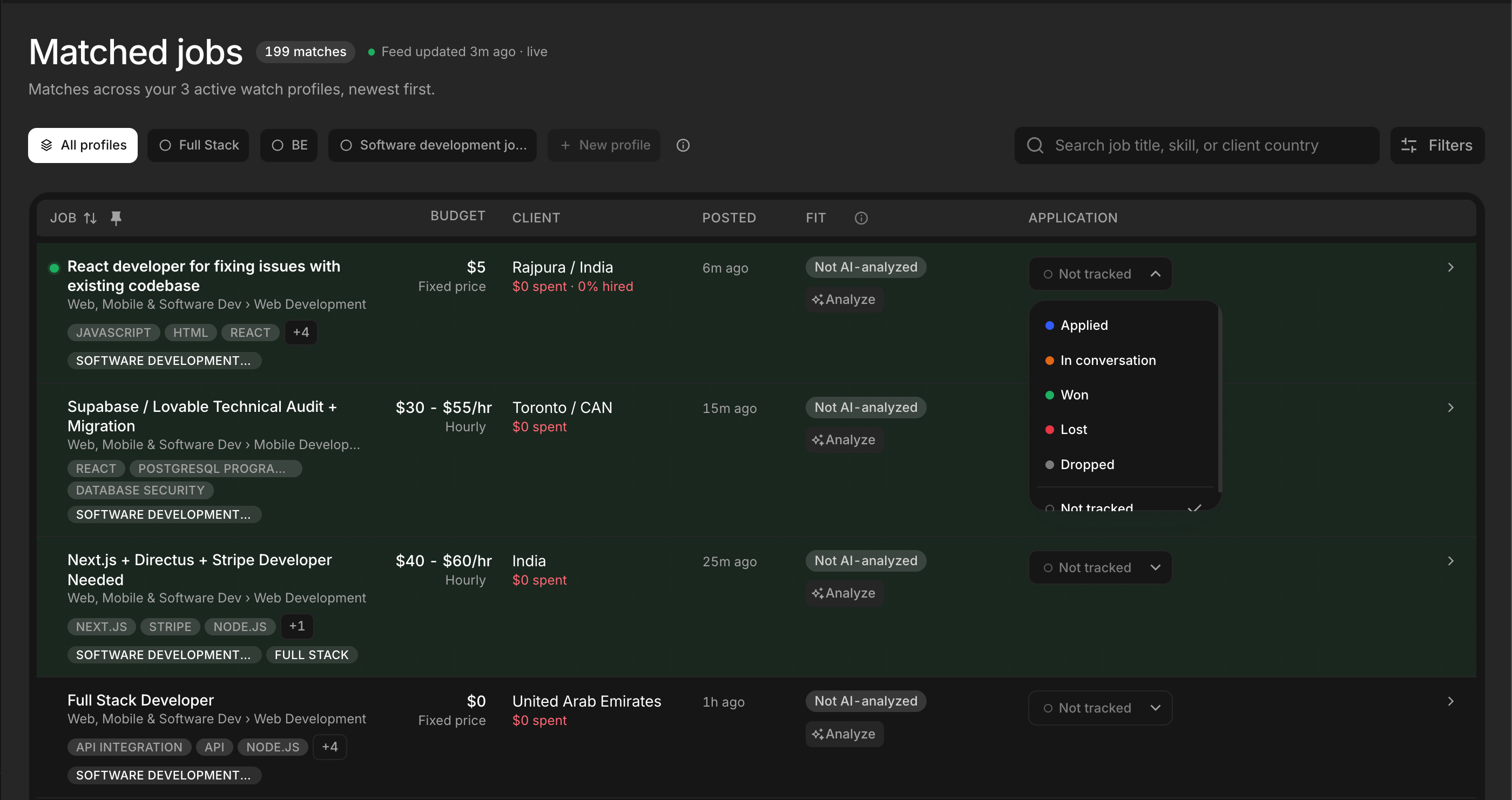This screenshot has width=1512, height=800.
Task: Open the info icon beside New profile
Action: point(683,145)
